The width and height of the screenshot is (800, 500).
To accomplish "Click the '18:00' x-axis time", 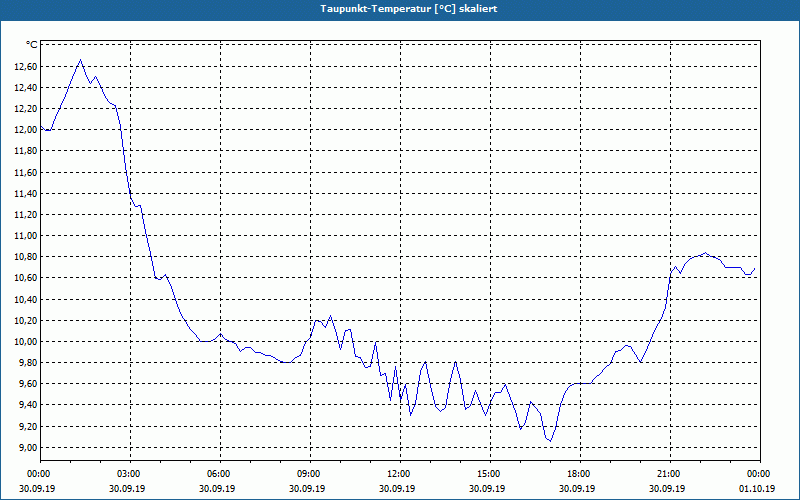I will coord(581,474).
